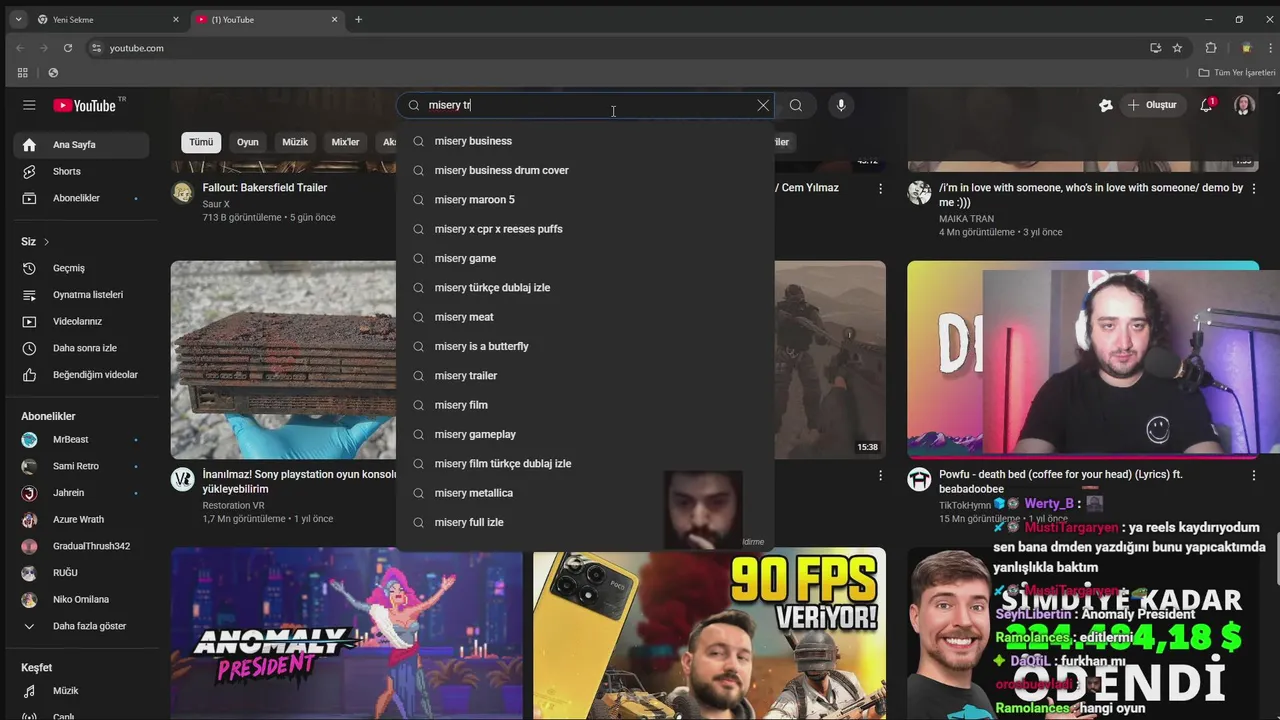This screenshot has width=1280, height=720.
Task: Open more options for Cem Yılmaz video
Action: coord(880,188)
